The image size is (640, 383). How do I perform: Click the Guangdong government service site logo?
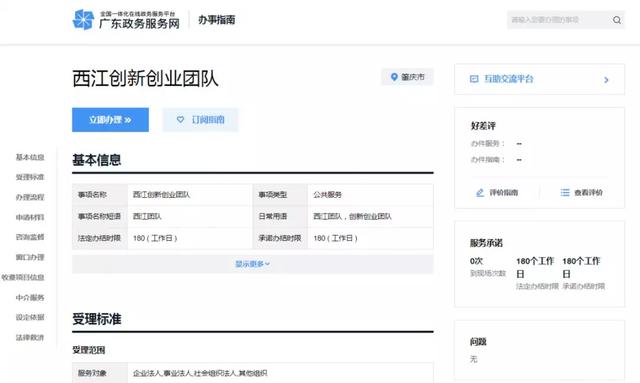point(126,20)
